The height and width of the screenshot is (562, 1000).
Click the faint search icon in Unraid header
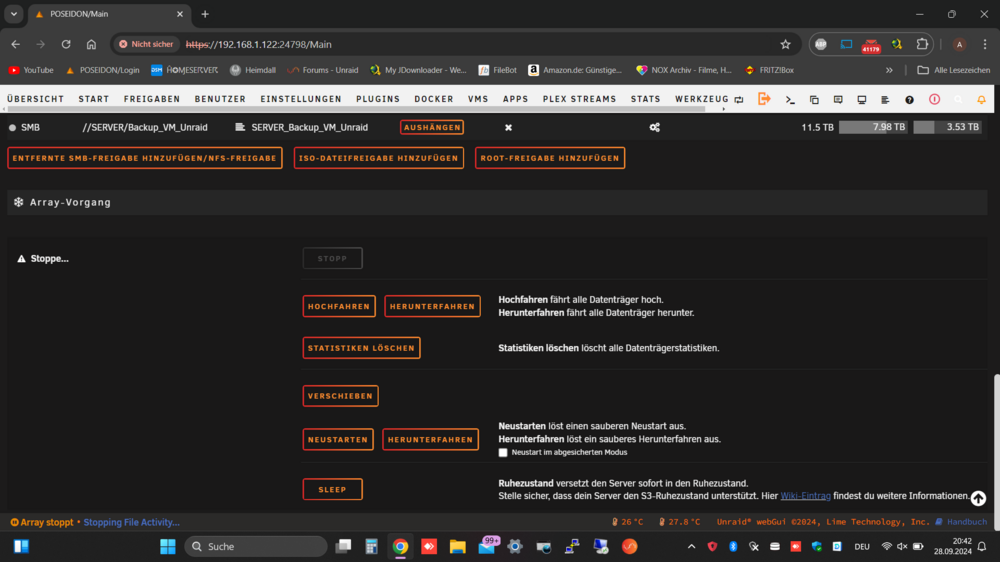tap(958, 100)
